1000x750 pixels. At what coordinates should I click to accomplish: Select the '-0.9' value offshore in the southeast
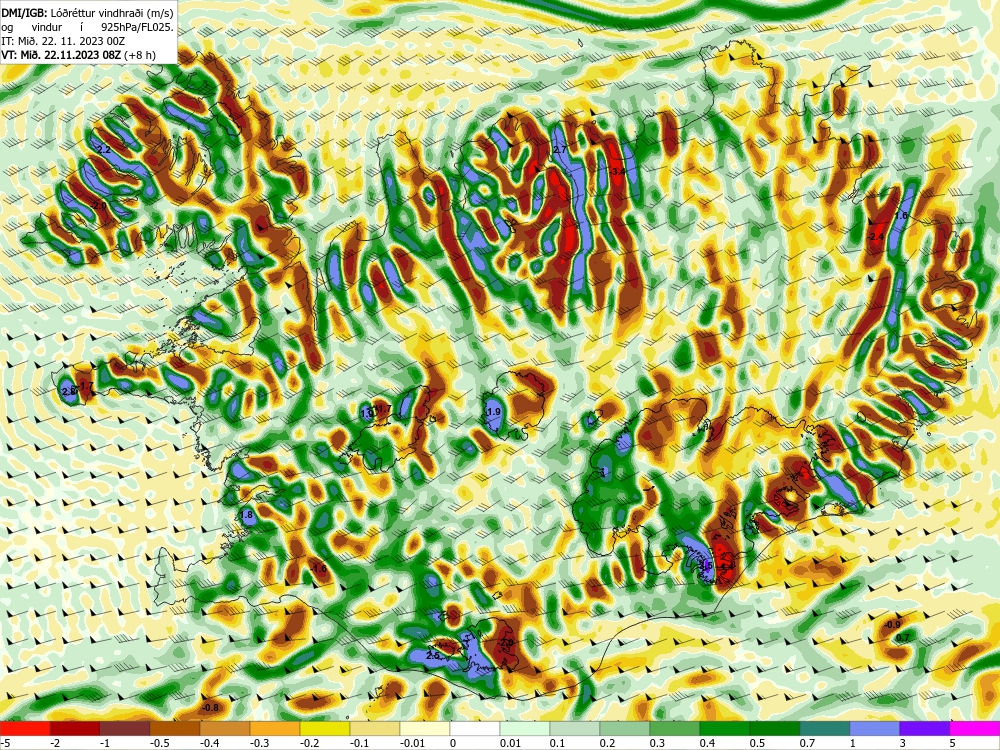(x=893, y=624)
